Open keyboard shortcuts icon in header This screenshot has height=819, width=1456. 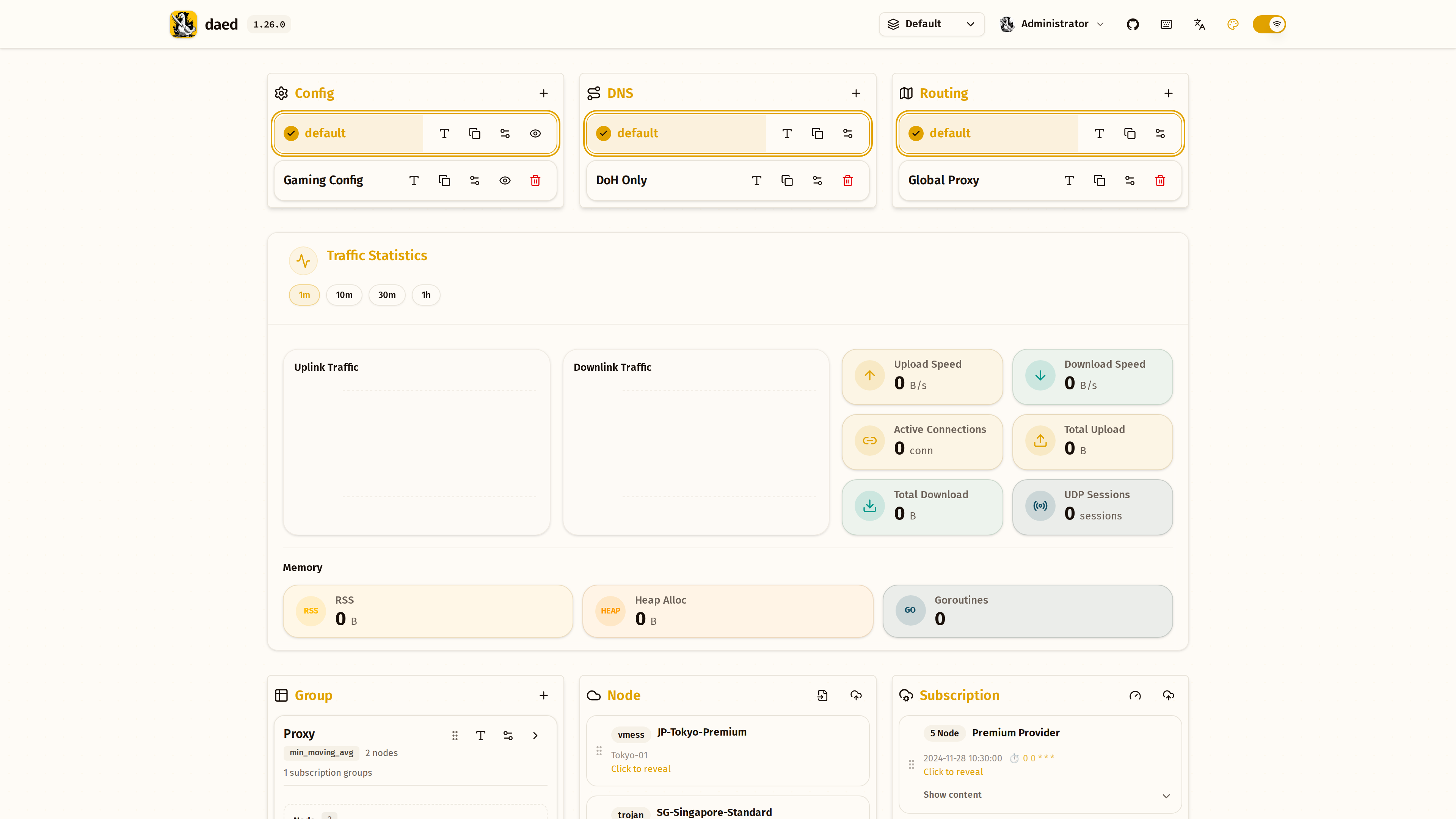pyautogui.click(x=1166, y=24)
